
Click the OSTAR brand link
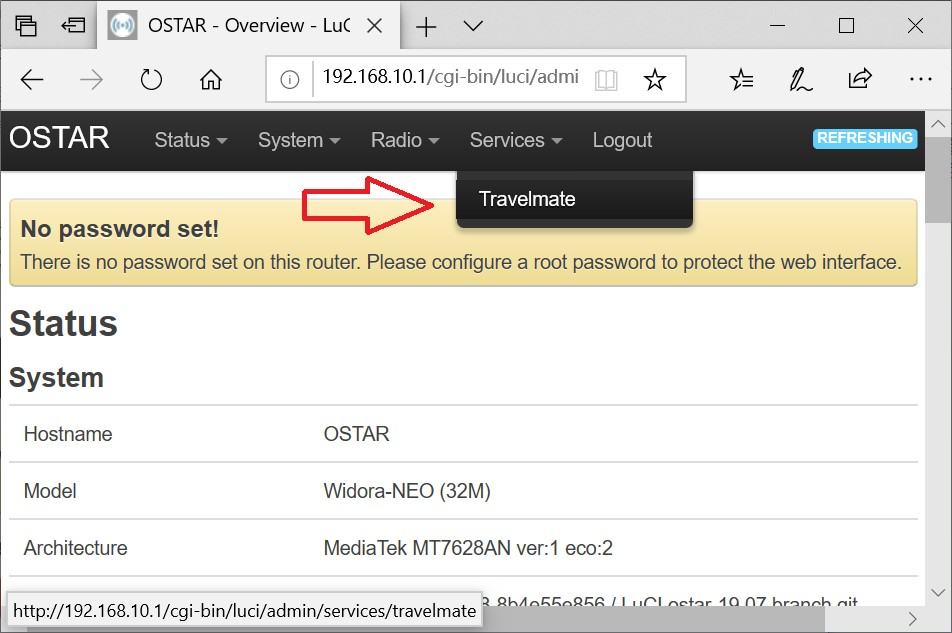(59, 138)
